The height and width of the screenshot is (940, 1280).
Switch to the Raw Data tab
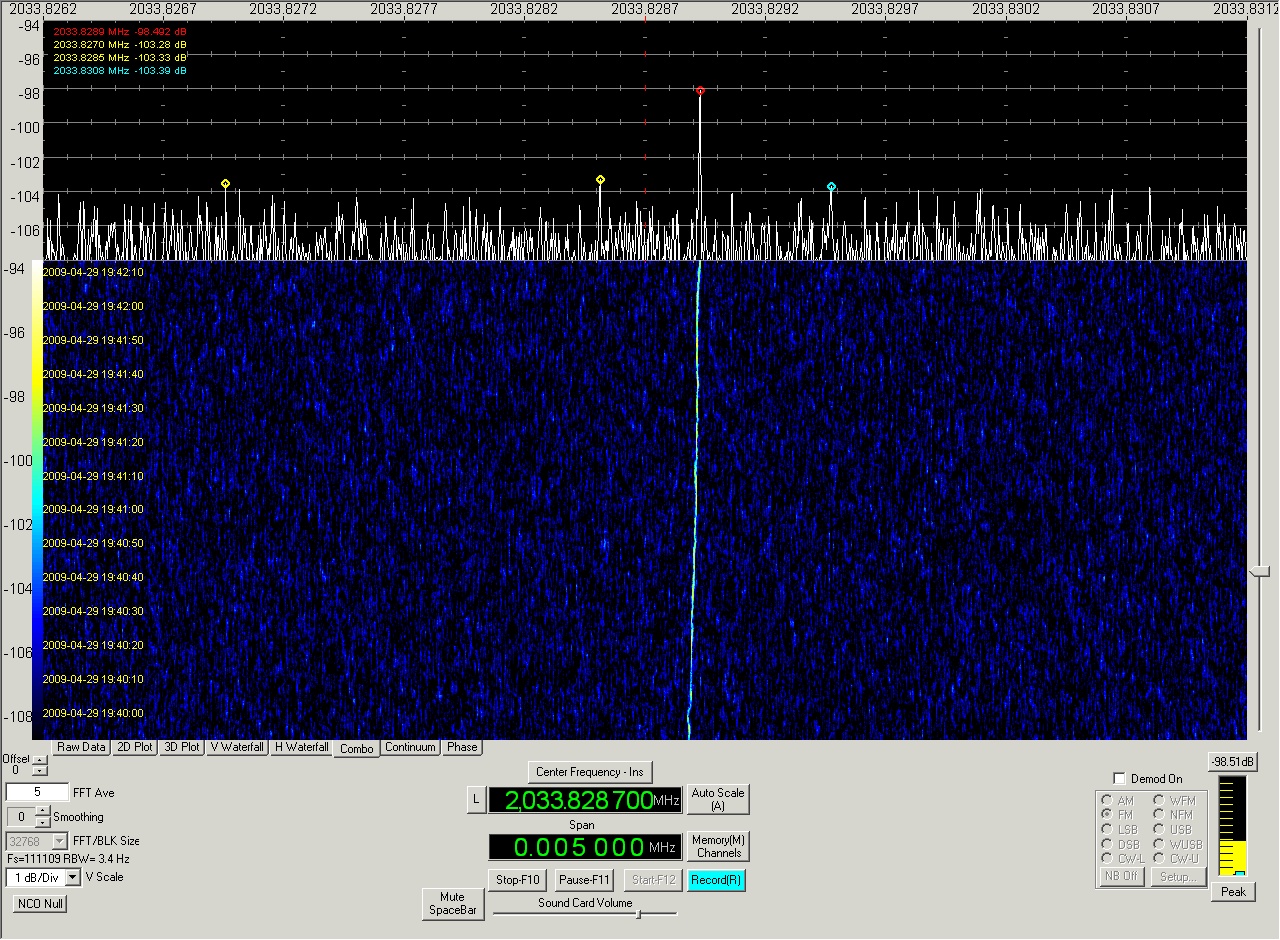coord(81,747)
